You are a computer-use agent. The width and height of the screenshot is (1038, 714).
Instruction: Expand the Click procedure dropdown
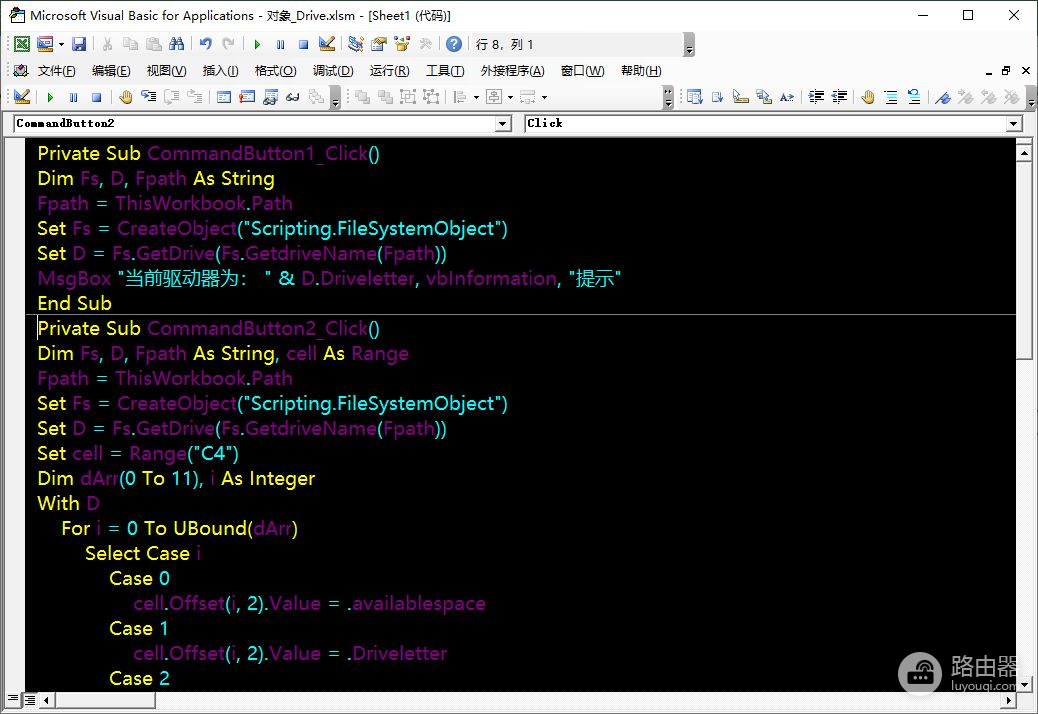click(x=1014, y=123)
